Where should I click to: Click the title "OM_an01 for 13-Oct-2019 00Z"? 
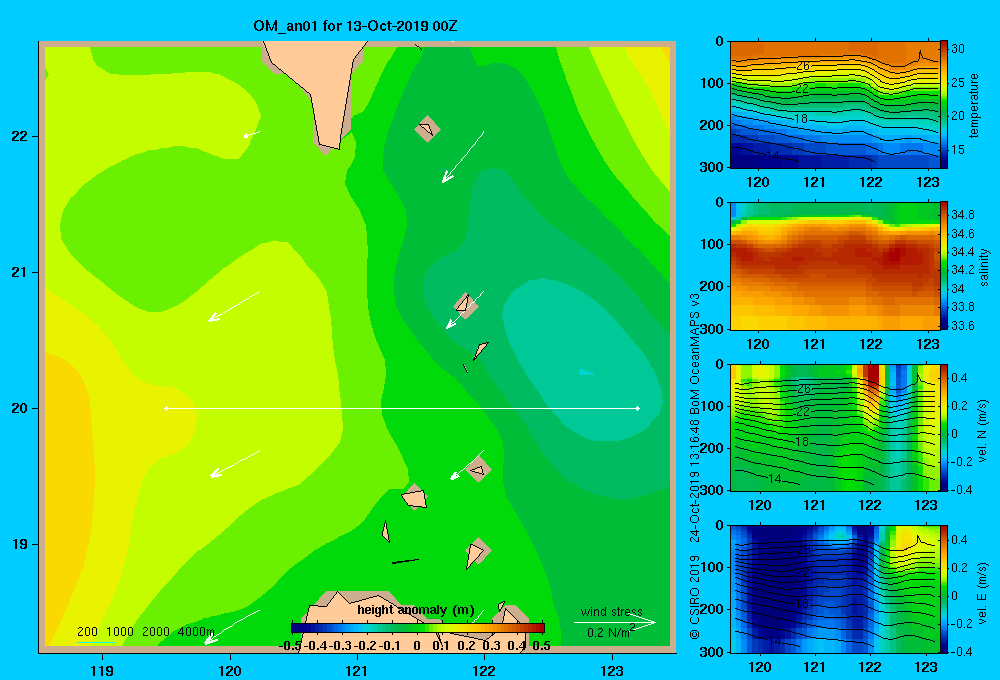pyautogui.click(x=355, y=26)
